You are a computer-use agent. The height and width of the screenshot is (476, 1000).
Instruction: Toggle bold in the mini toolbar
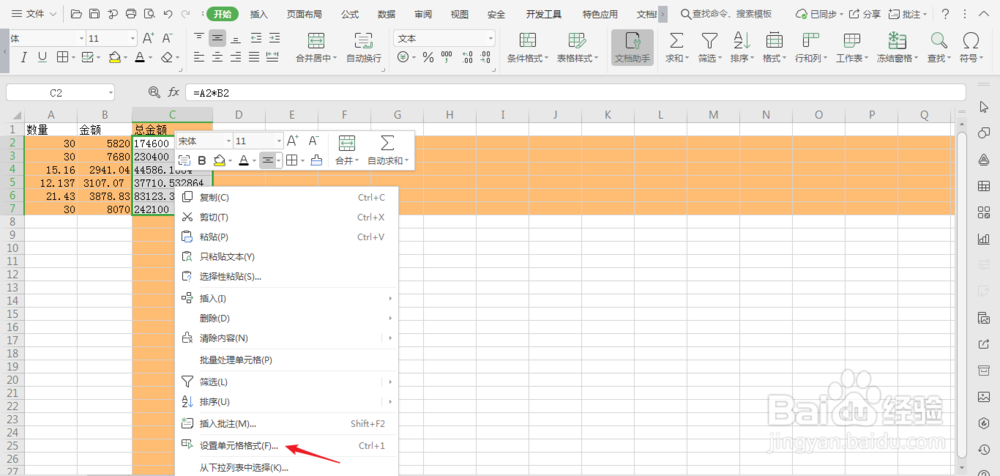(x=202, y=161)
